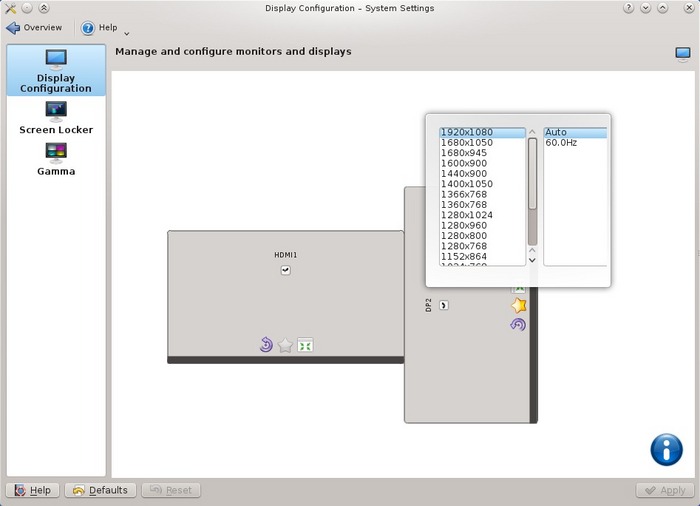Expand the arrow next to Help toolbar button
Screen dimensions: 700x506
126,33
